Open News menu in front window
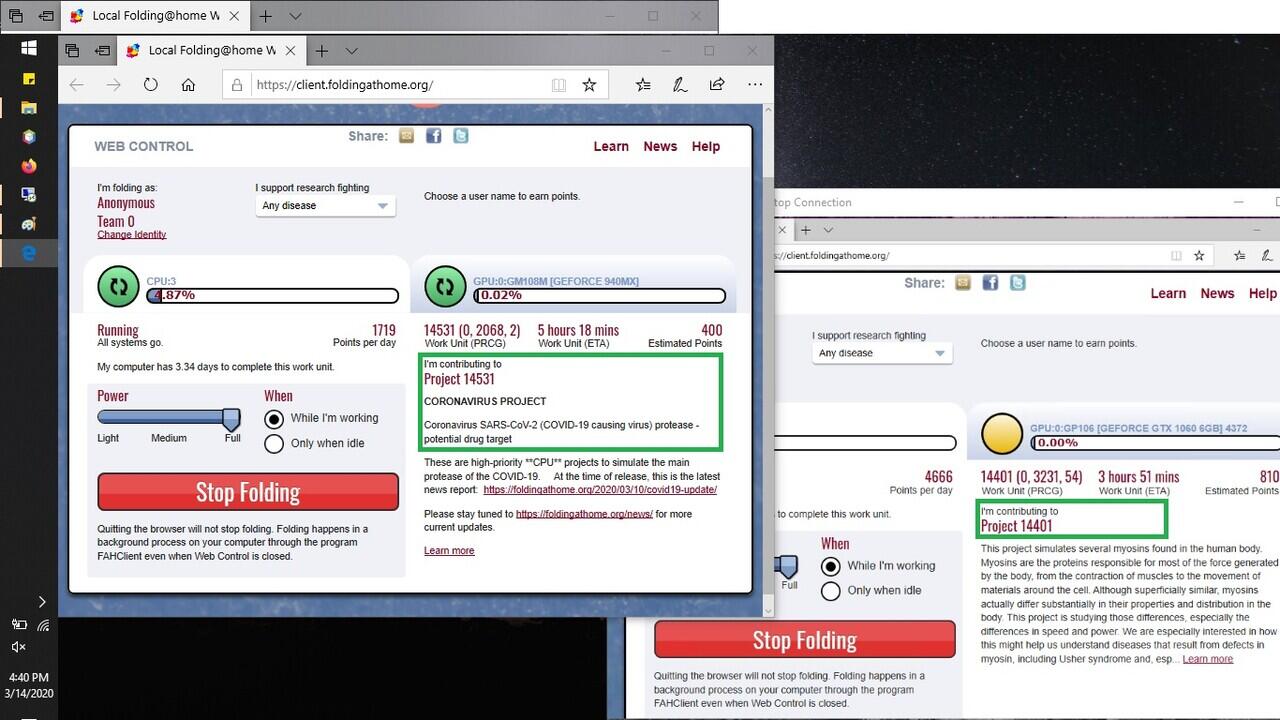This screenshot has height=720, width=1280. tap(660, 146)
